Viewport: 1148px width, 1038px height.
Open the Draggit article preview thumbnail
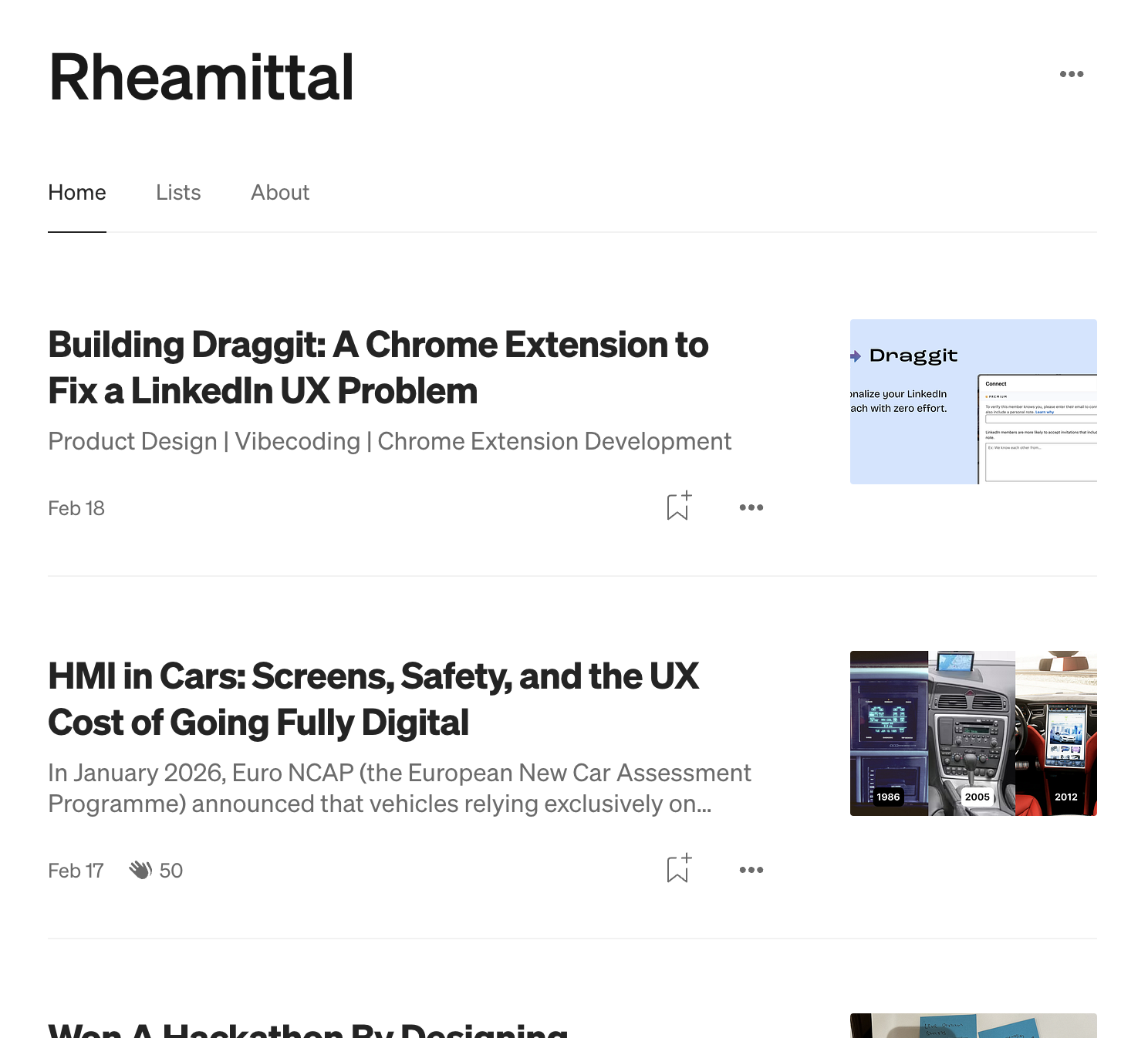(973, 401)
